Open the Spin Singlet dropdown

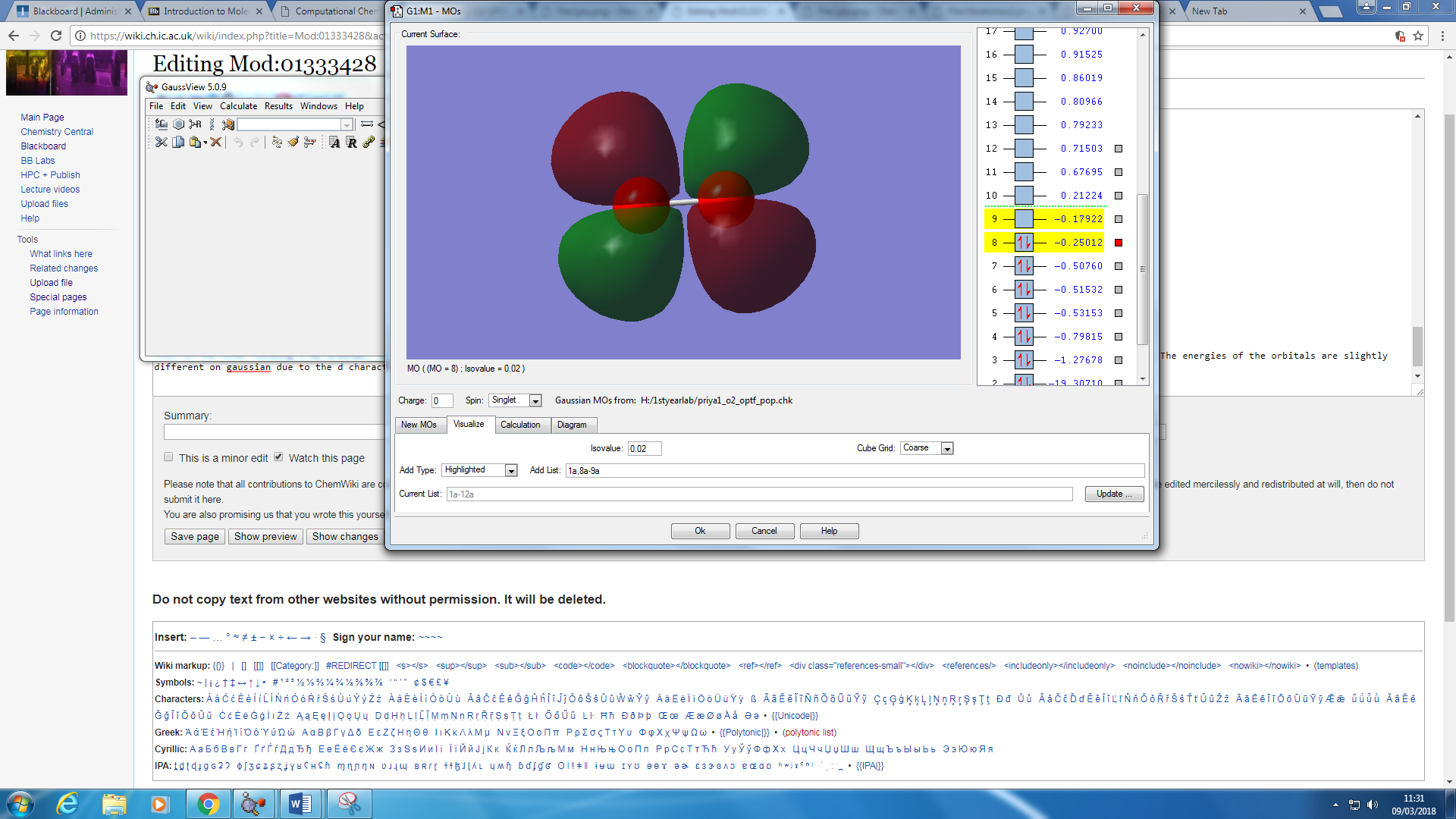535,400
